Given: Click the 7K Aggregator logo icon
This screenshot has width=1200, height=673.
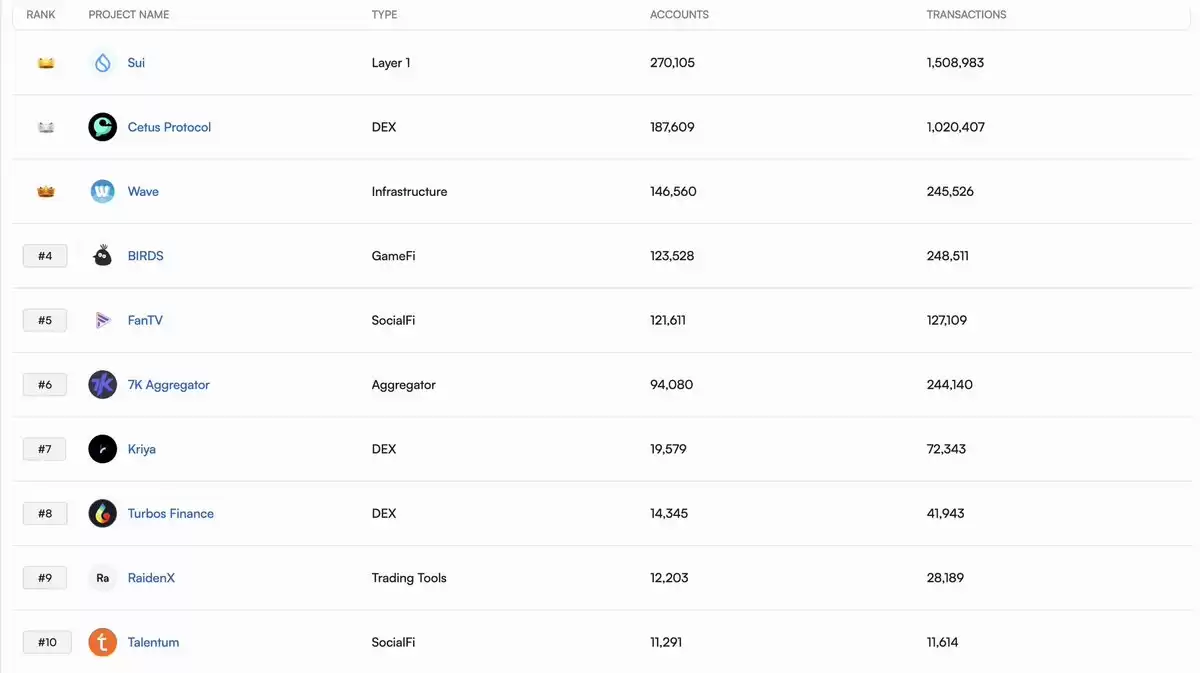Looking at the screenshot, I should point(102,384).
